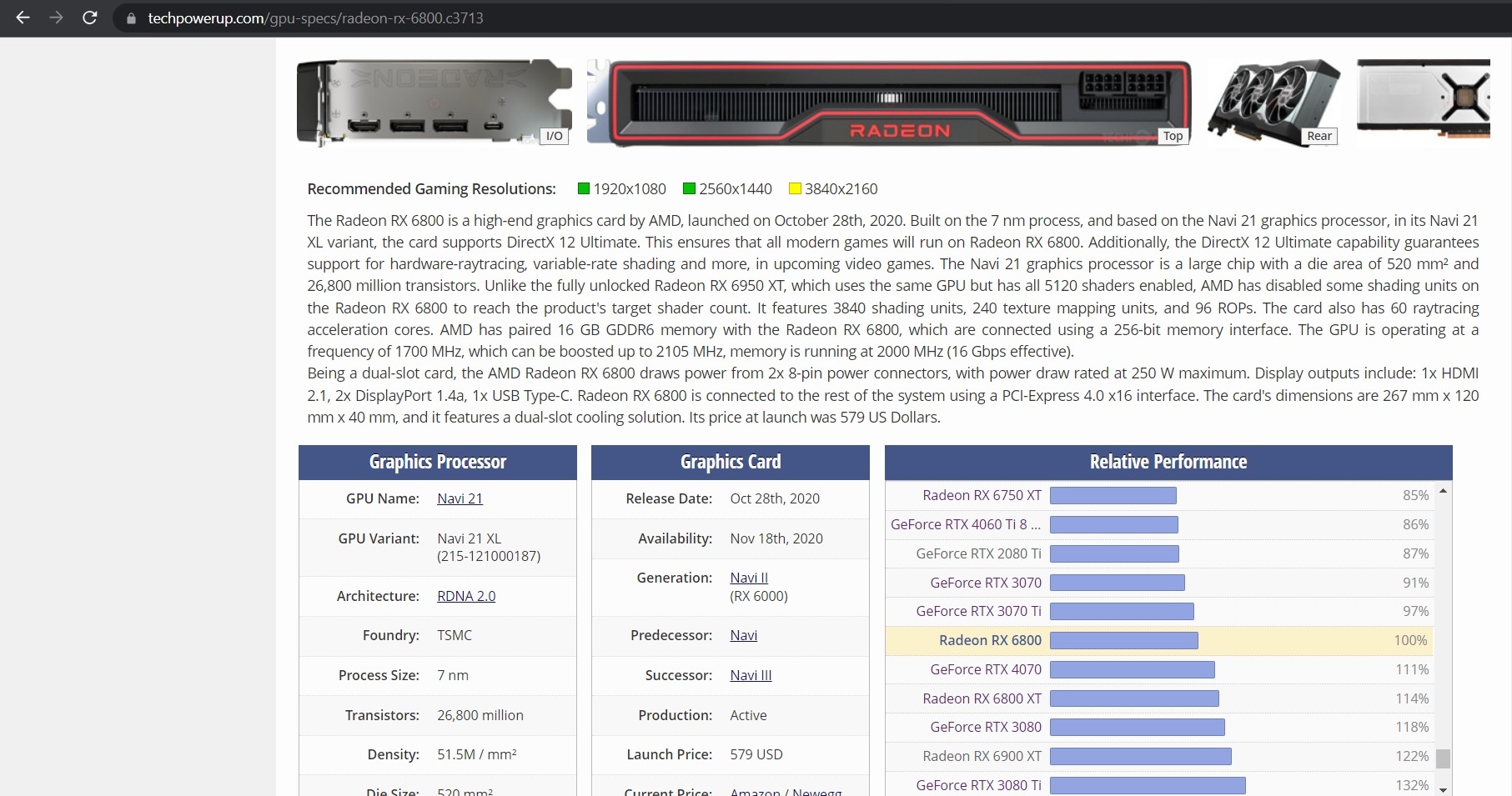Go back to the previous page
This screenshot has width=1512, height=796.
coord(23,18)
